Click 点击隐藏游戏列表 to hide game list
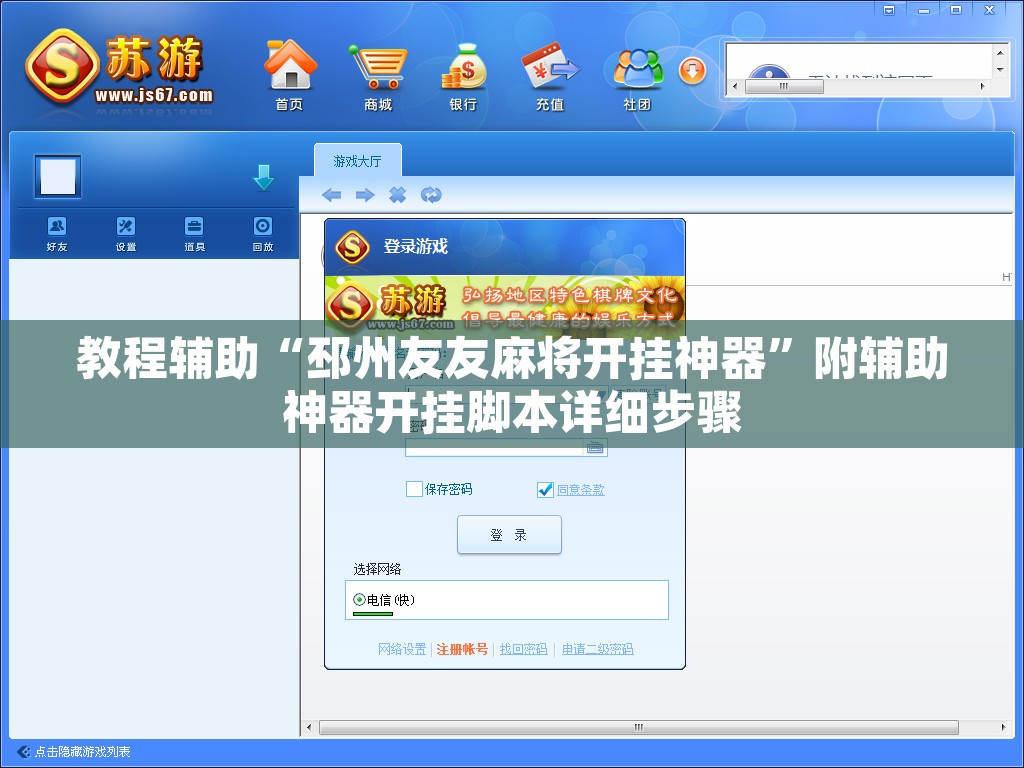Viewport: 1024px width, 768px height. coord(82,752)
